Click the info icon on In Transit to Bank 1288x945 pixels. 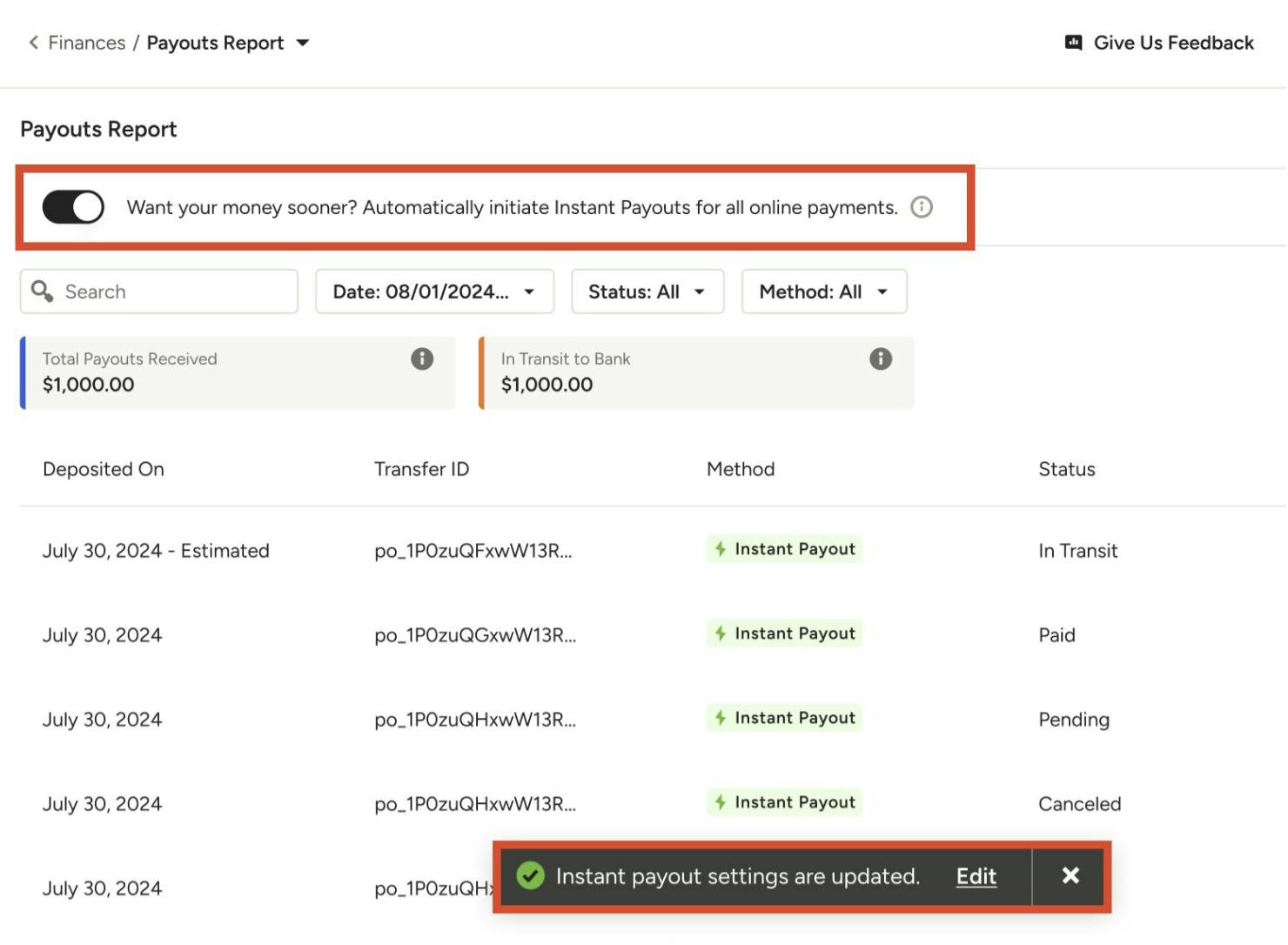(x=880, y=359)
